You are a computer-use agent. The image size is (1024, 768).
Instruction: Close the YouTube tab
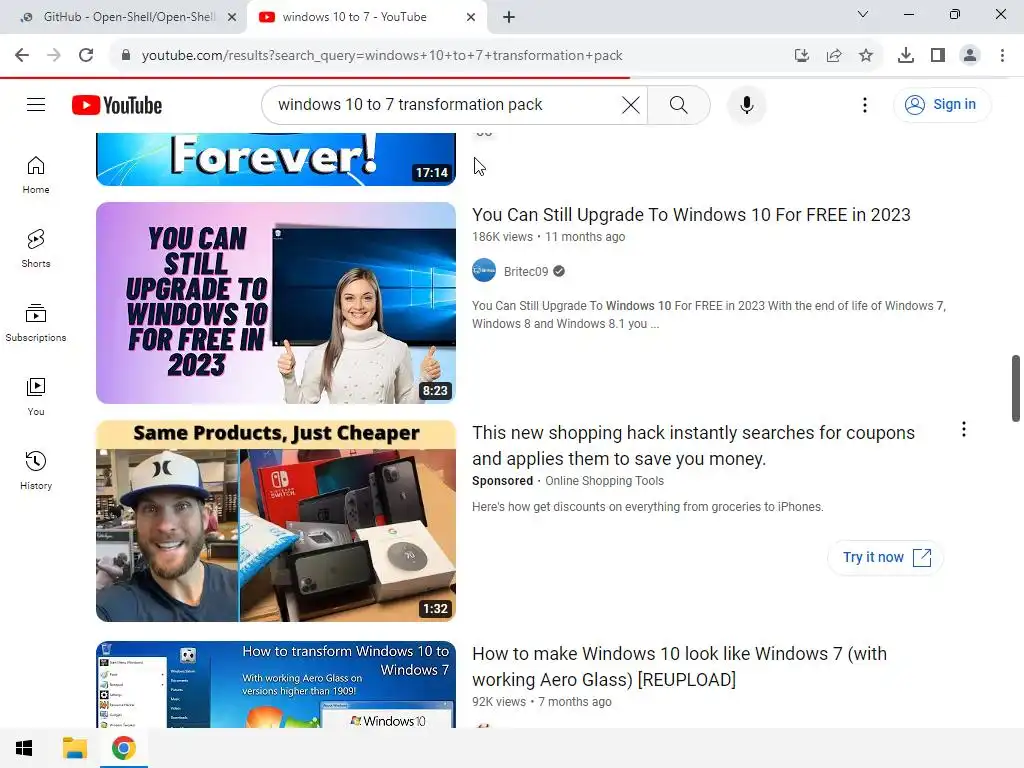coord(471,17)
